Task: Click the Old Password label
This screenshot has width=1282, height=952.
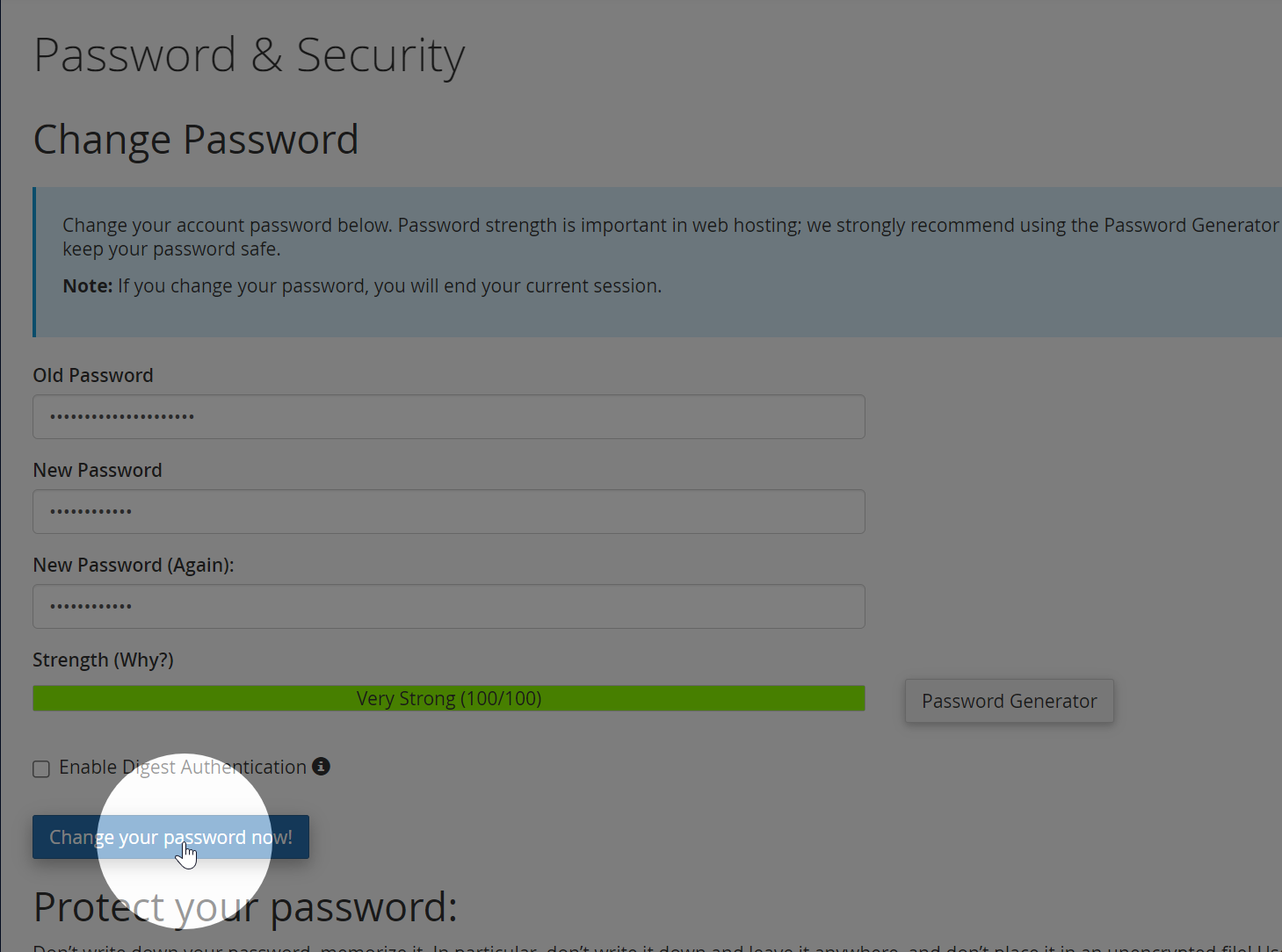Action: coord(93,375)
